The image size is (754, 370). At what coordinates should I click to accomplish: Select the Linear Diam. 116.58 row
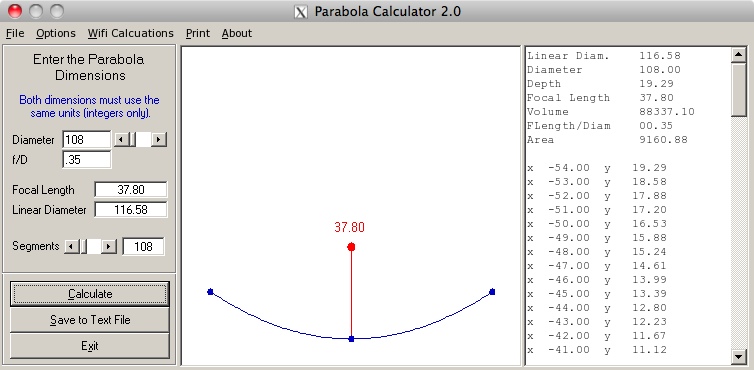[x=604, y=56]
